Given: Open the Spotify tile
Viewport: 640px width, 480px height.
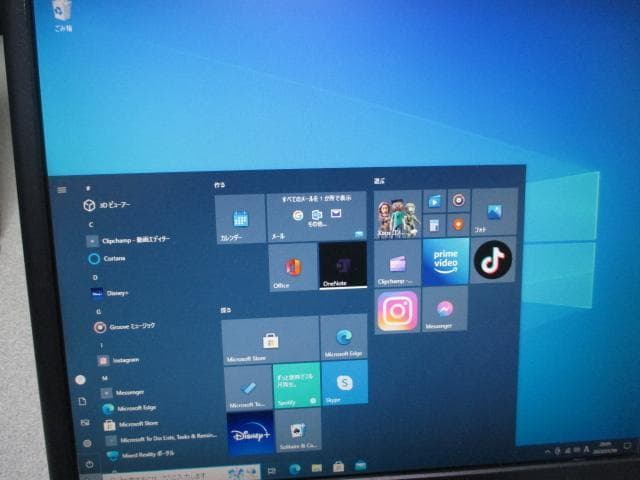Looking at the screenshot, I should [297, 385].
